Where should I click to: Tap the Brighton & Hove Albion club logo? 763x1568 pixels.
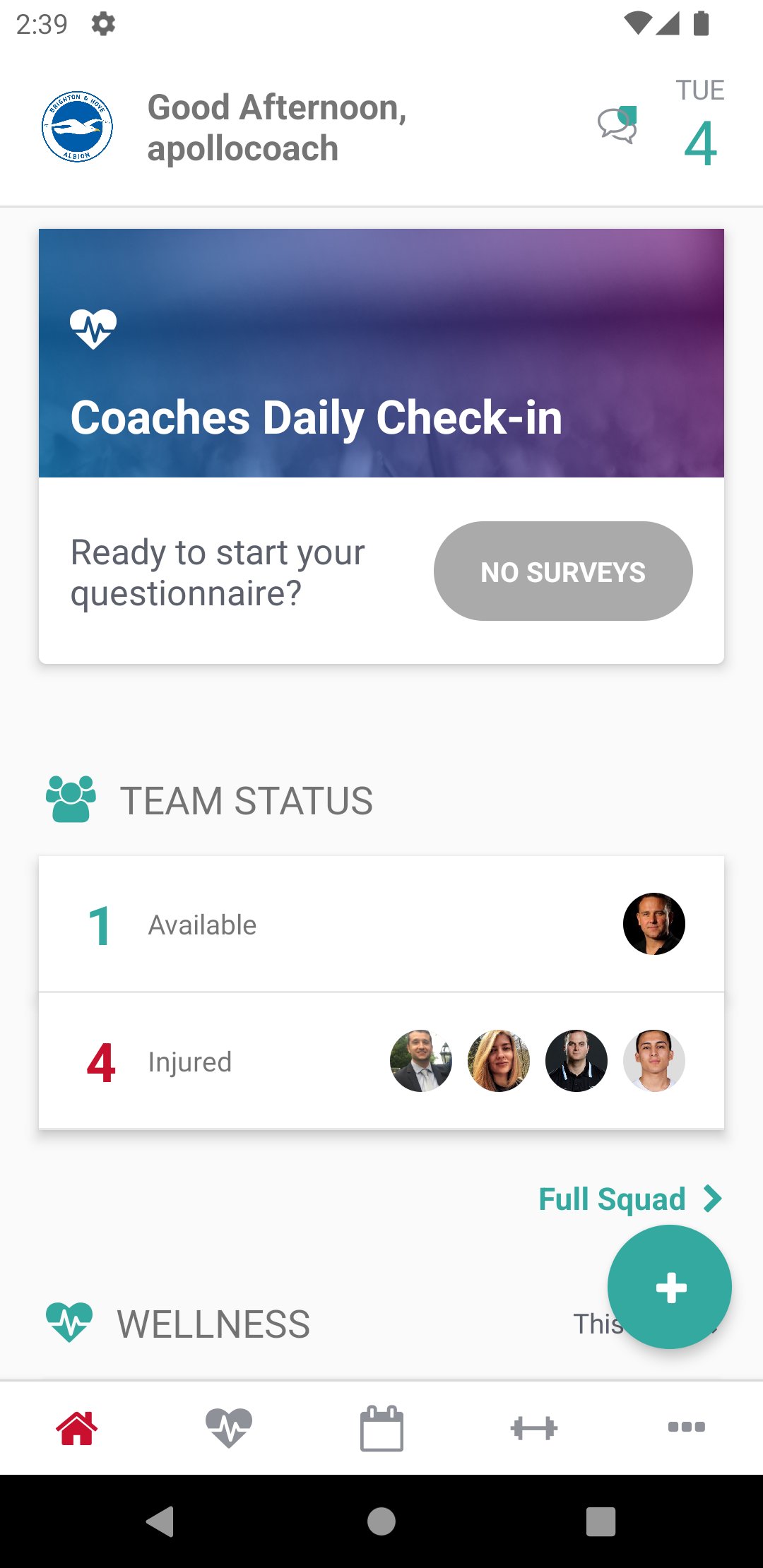pos(77,127)
